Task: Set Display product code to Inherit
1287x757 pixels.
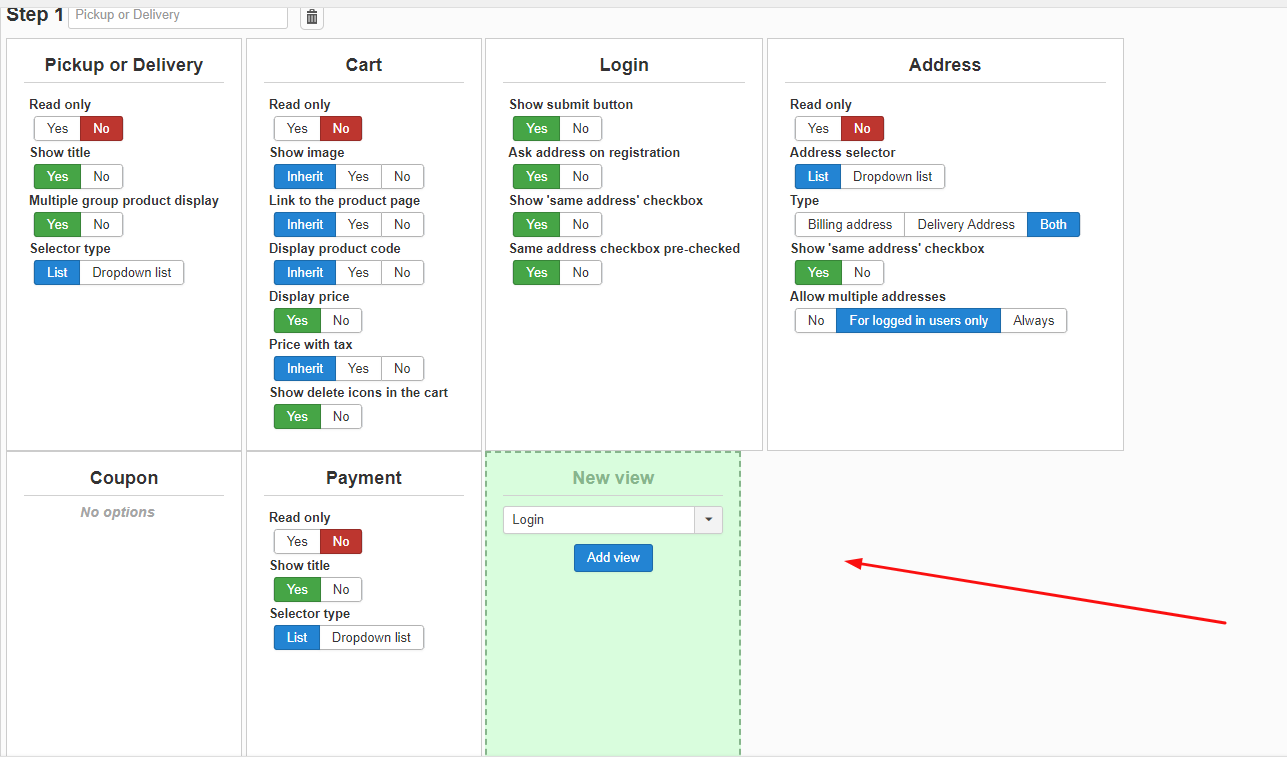Action: 305,272
